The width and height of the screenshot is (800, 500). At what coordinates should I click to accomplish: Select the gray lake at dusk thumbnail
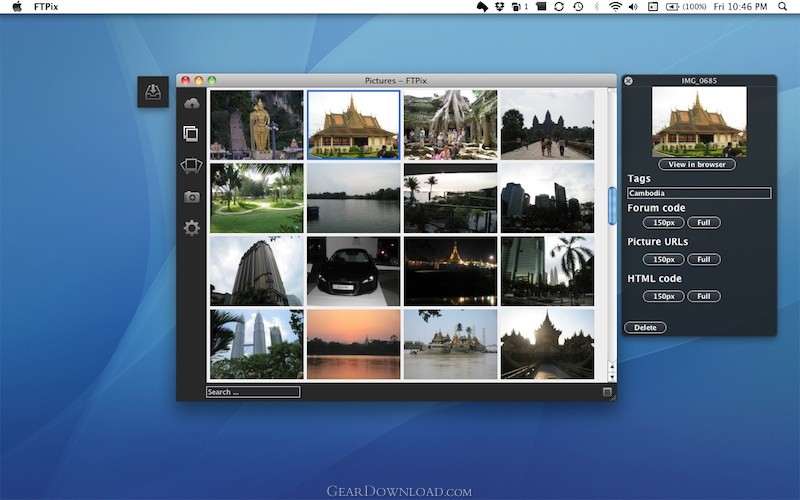click(354, 198)
